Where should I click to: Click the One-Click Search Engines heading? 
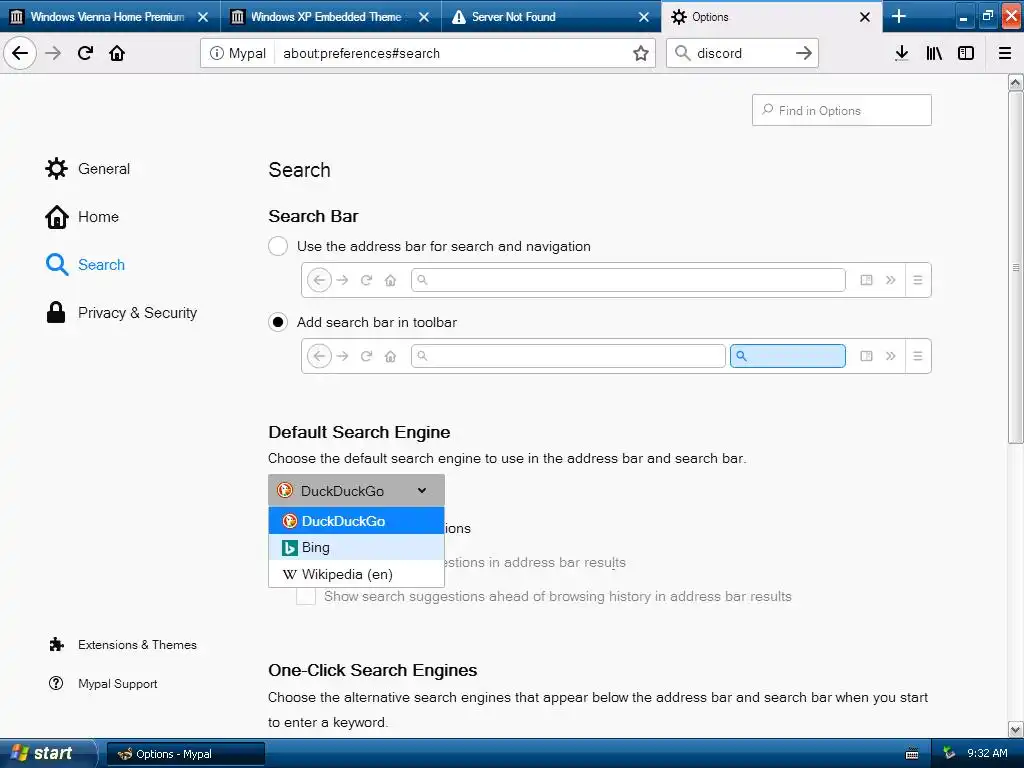373,670
